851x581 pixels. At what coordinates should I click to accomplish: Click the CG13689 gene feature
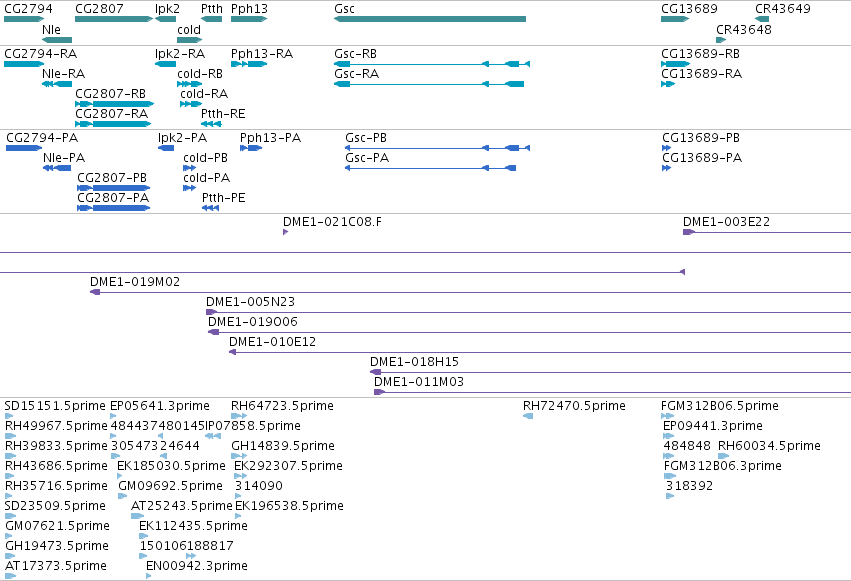point(675,19)
